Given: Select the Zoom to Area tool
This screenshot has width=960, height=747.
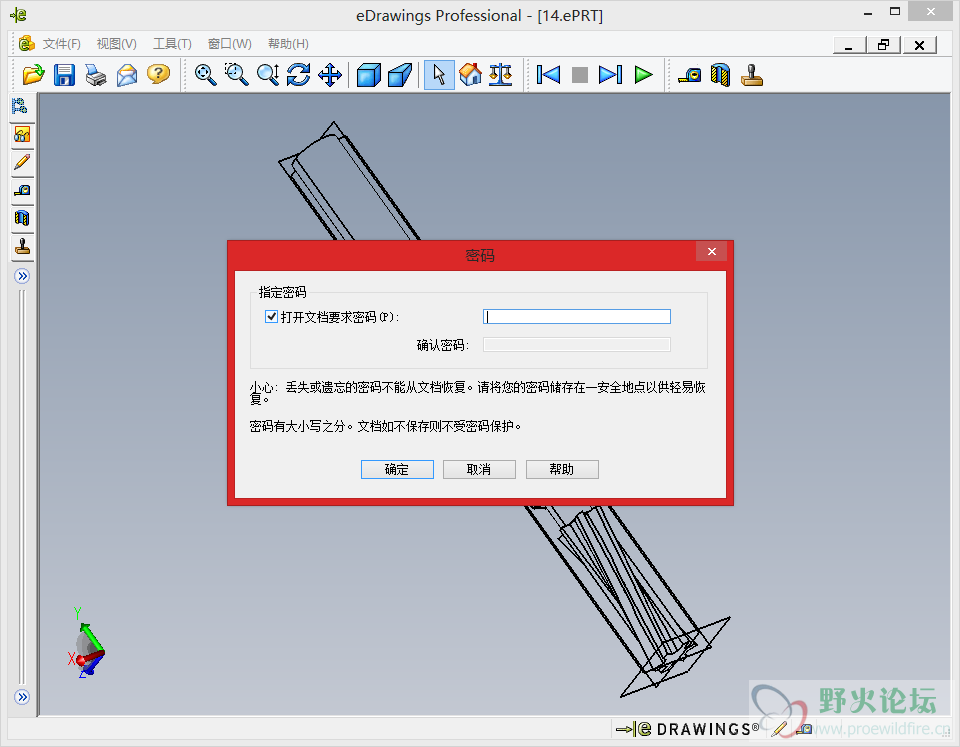Looking at the screenshot, I should tap(236, 75).
